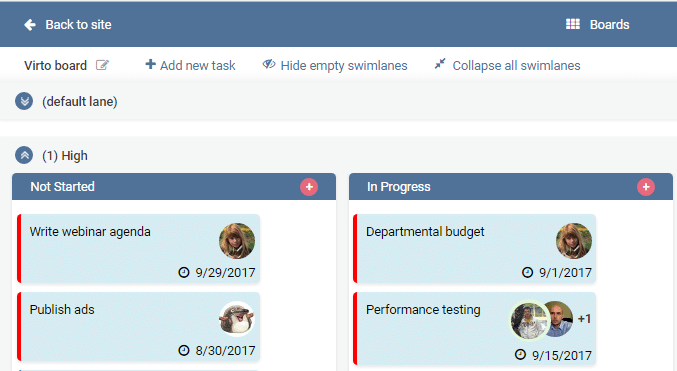The height and width of the screenshot is (371, 677).
Task: Add a card to Not Started column
Action: [x=309, y=187]
